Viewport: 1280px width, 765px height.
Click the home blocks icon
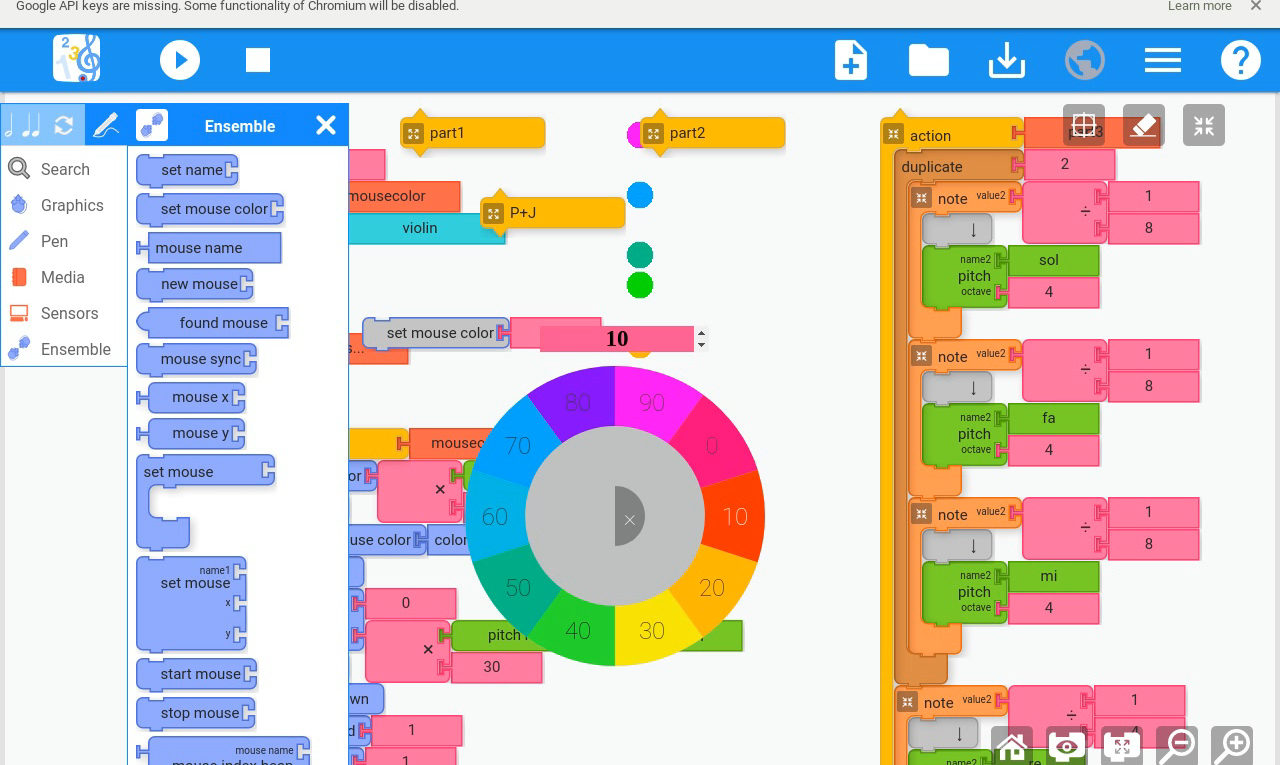pyautogui.click(x=1011, y=746)
